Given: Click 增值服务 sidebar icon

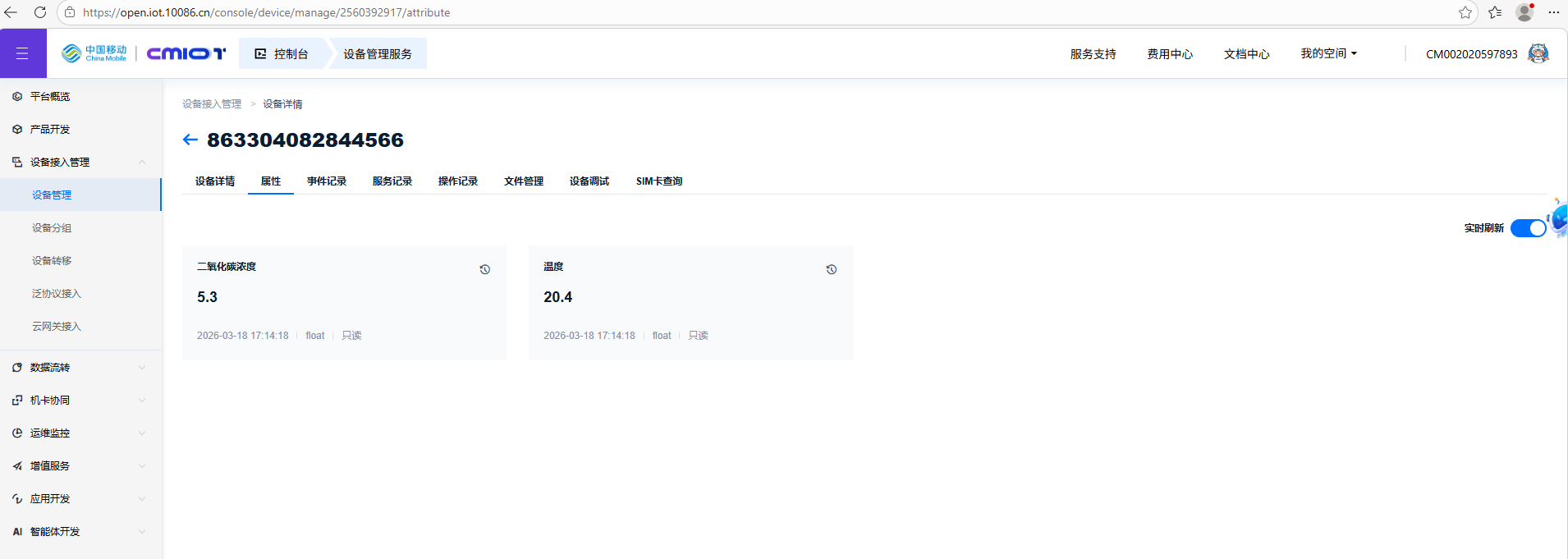Looking at the screenshot, I should click(x=17, y=465).
